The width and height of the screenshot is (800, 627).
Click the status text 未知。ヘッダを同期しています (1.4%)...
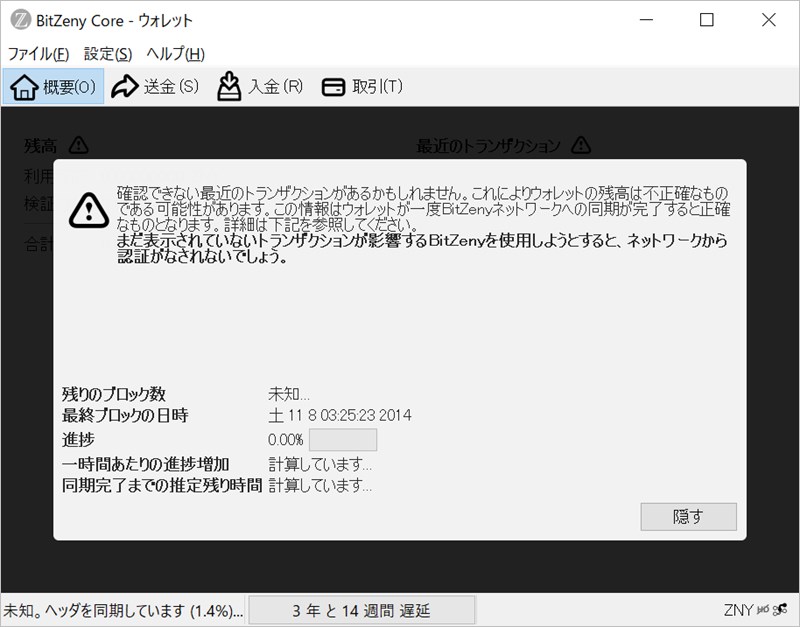123,611
